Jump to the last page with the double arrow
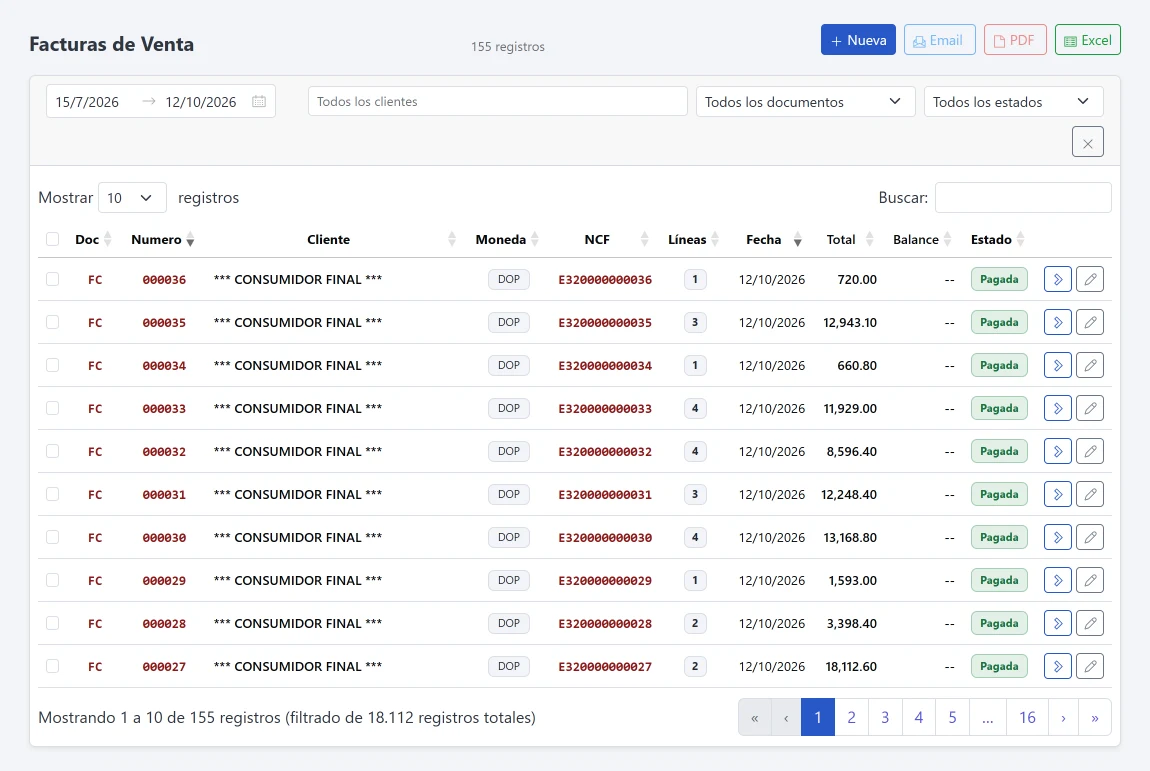1150x771 pixels. (x=1095, y=717)
